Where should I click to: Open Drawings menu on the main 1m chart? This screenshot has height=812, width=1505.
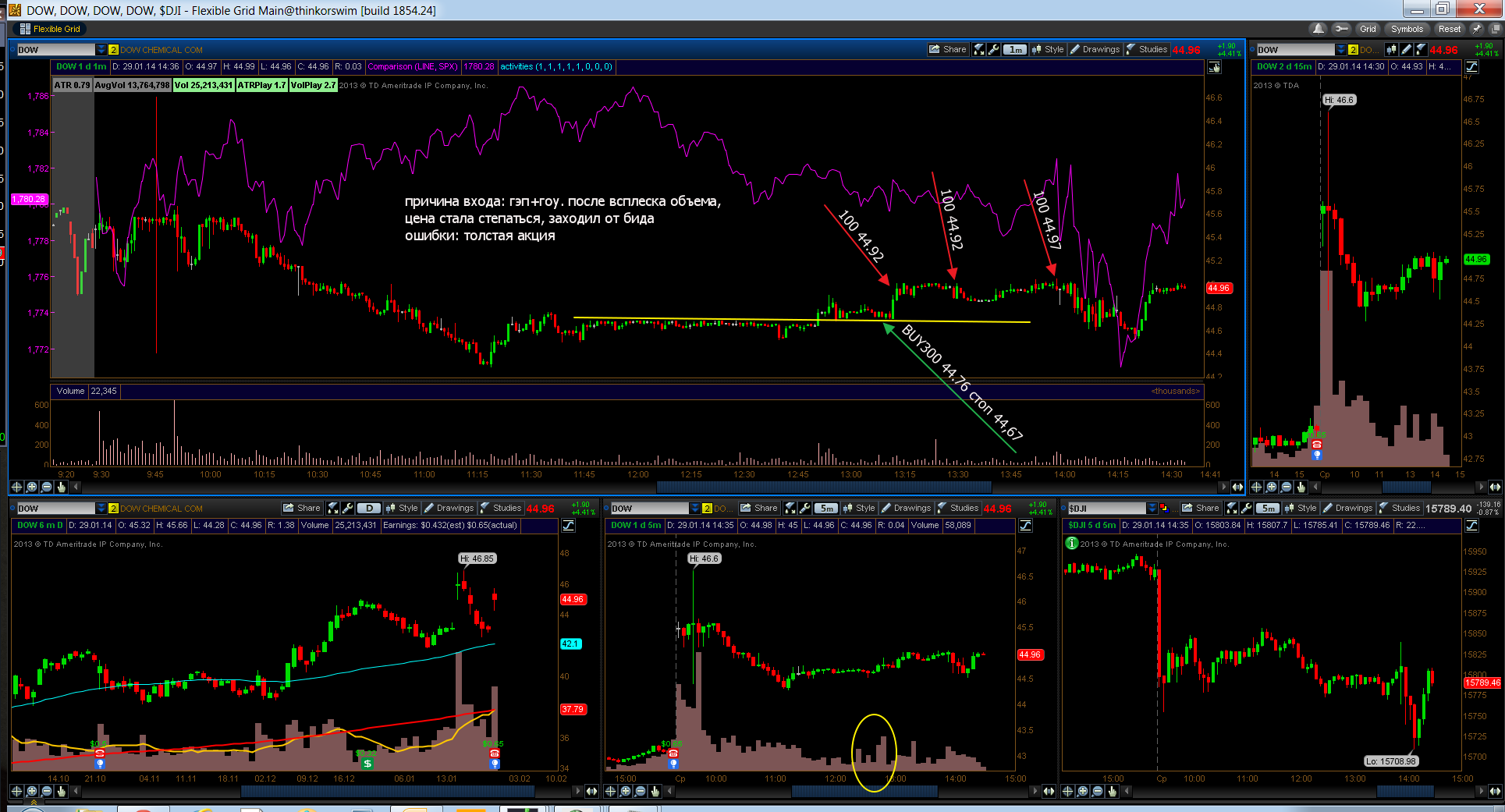click(x=1095, y=49)
